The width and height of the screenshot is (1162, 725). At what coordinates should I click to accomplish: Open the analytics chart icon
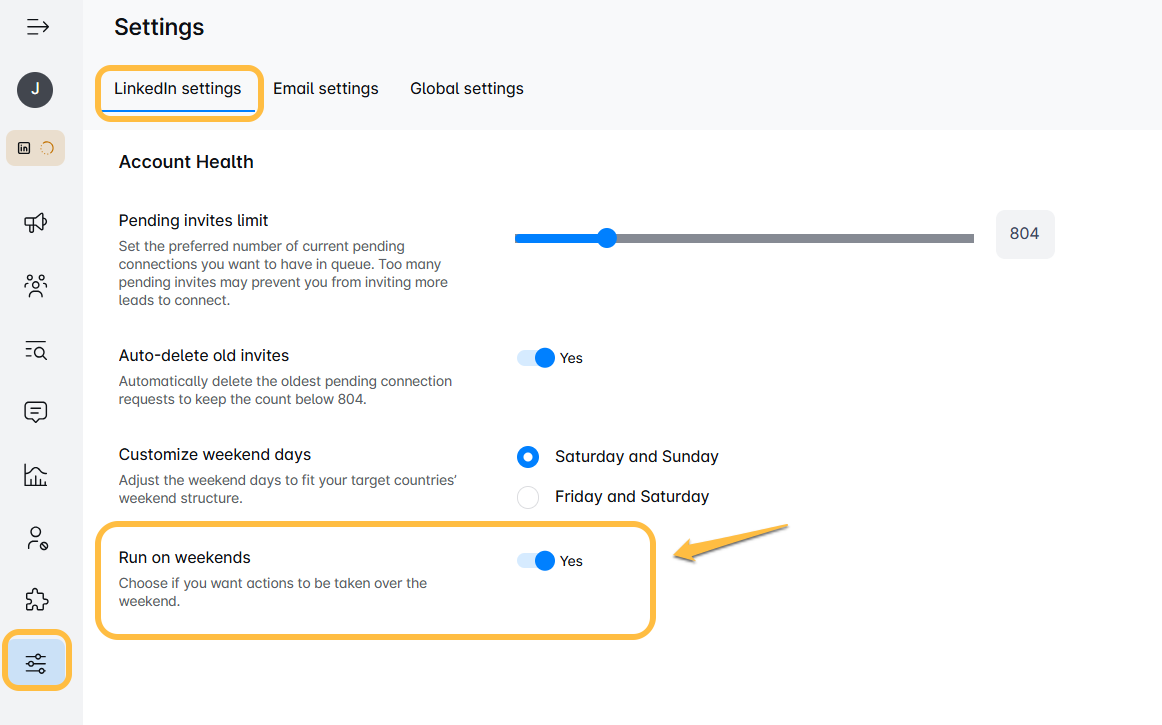click(x=36, y=475)
